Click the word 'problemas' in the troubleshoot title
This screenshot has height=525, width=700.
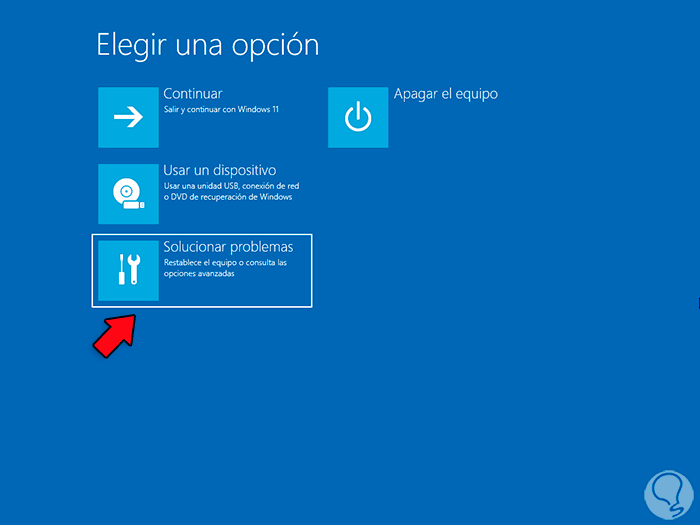262,248
